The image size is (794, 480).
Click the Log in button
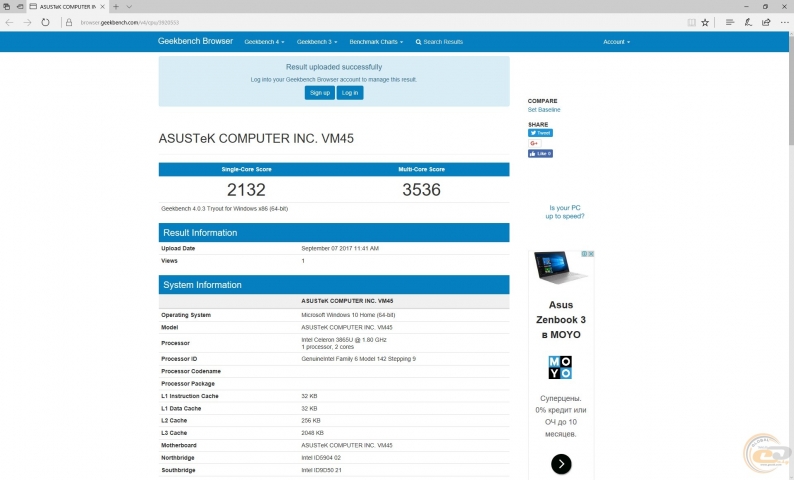click(x=350, y=93)
